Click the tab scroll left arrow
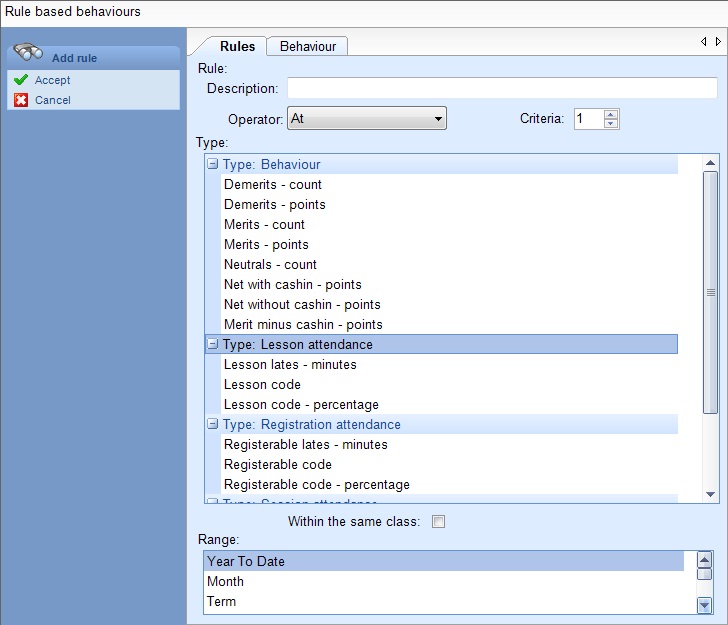Viewport: 728px width, 625px height. [703, 42]
